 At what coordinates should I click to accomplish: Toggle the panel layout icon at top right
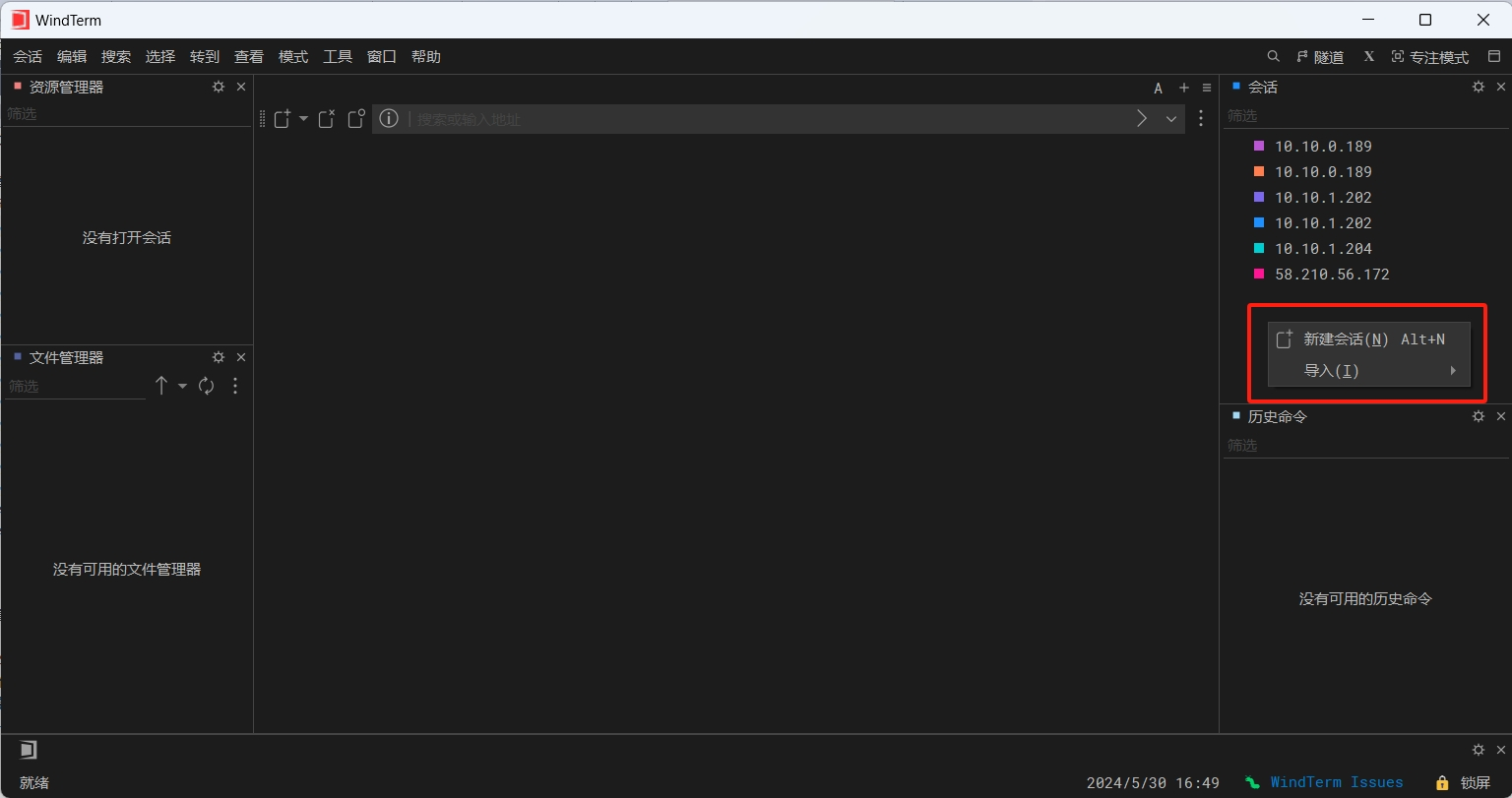pos(1494,57)
